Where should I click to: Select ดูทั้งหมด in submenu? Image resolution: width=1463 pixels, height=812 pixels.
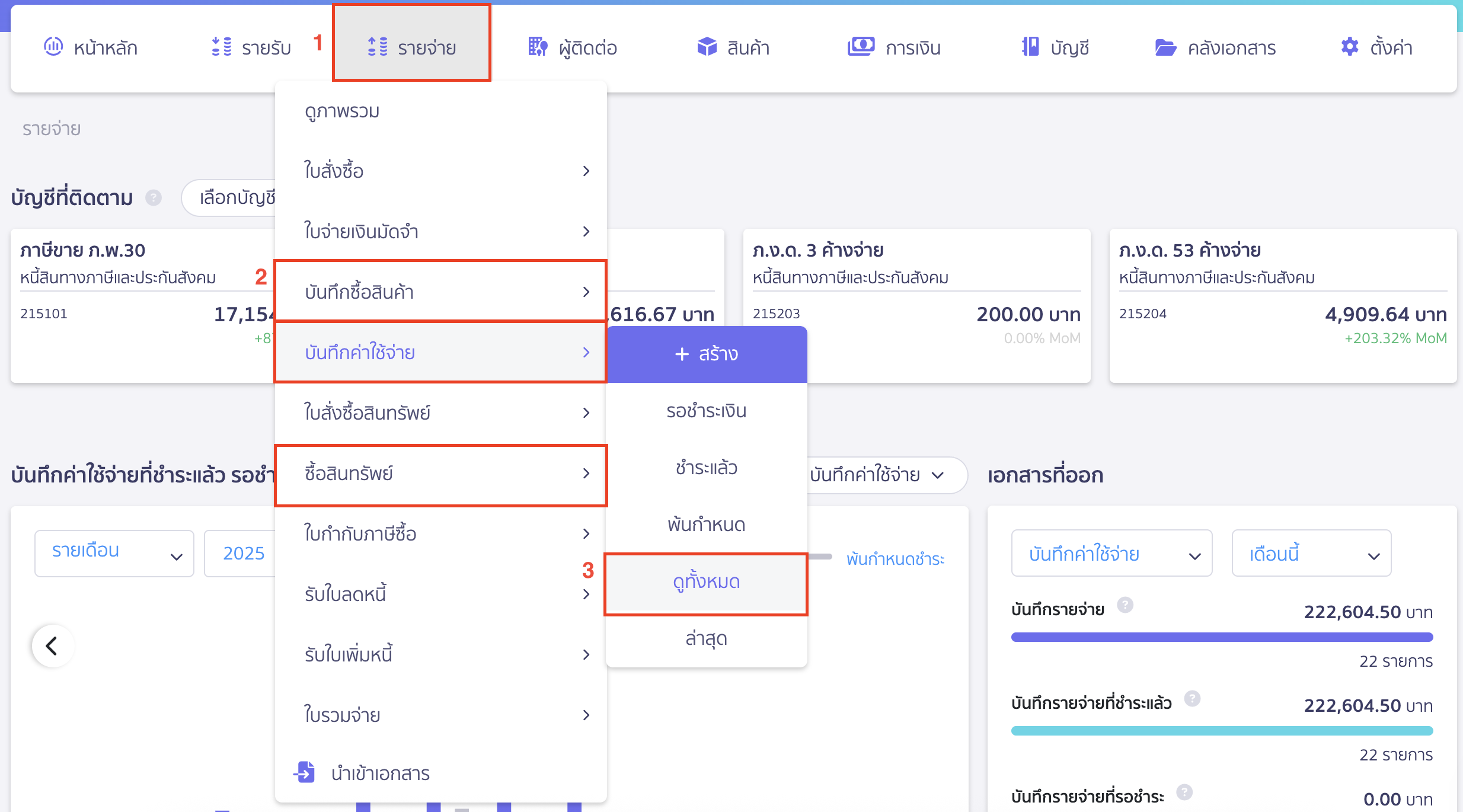coord(707,581)
